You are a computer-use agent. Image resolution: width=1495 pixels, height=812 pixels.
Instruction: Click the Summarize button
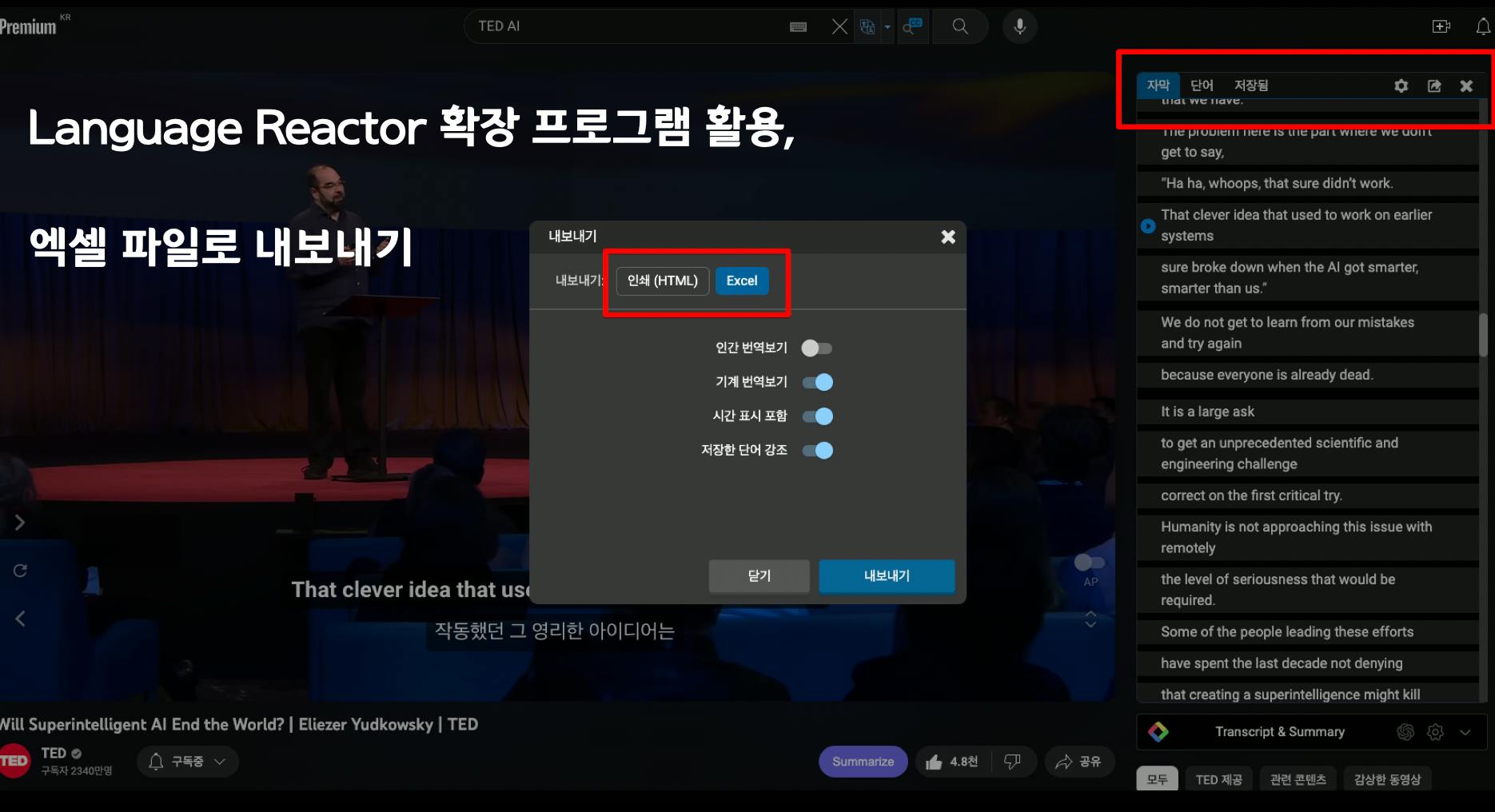(863, 762)
